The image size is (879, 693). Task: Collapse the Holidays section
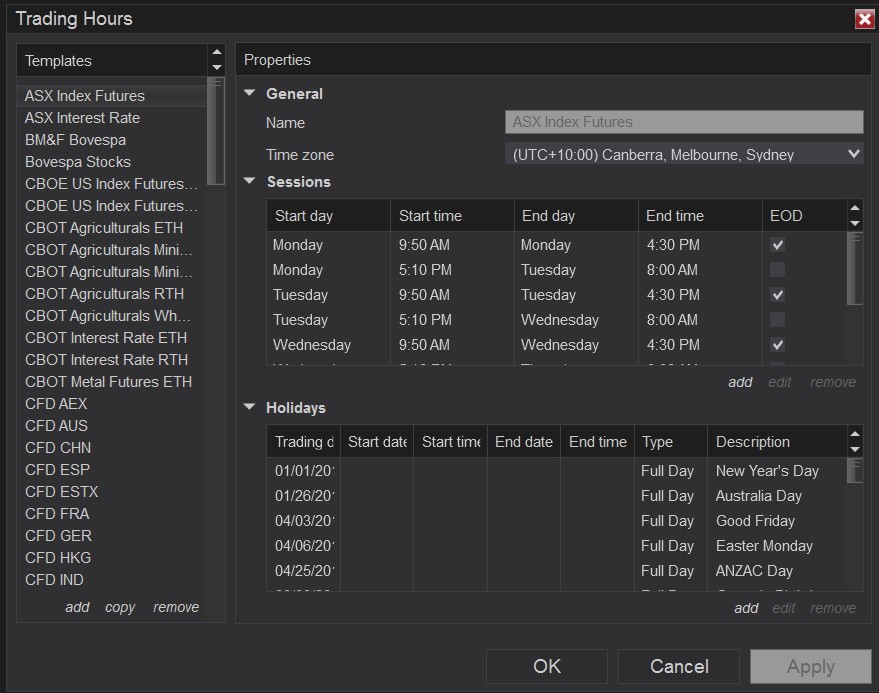250,408
